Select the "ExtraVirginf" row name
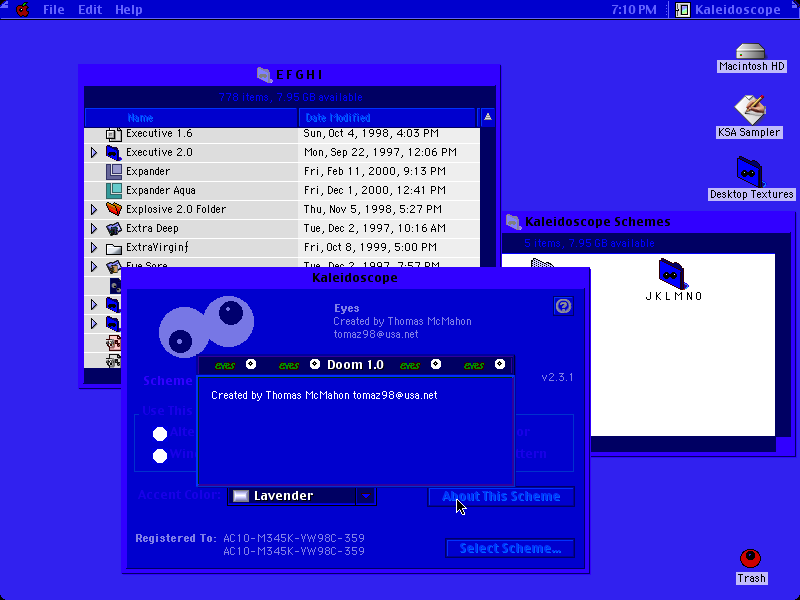800x600 pixels. 157,247
